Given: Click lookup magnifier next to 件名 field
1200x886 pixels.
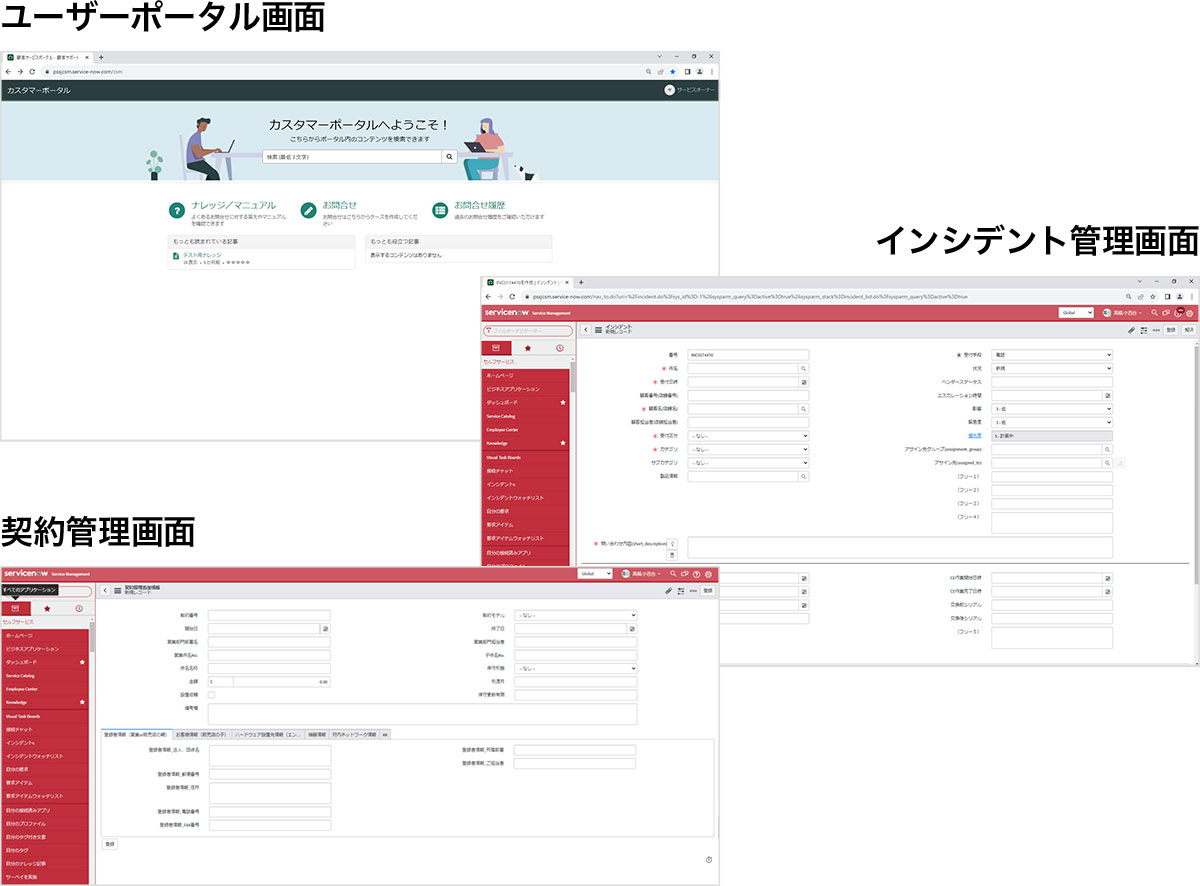Looking at the screenshot, I should click(x=803, y=368).
